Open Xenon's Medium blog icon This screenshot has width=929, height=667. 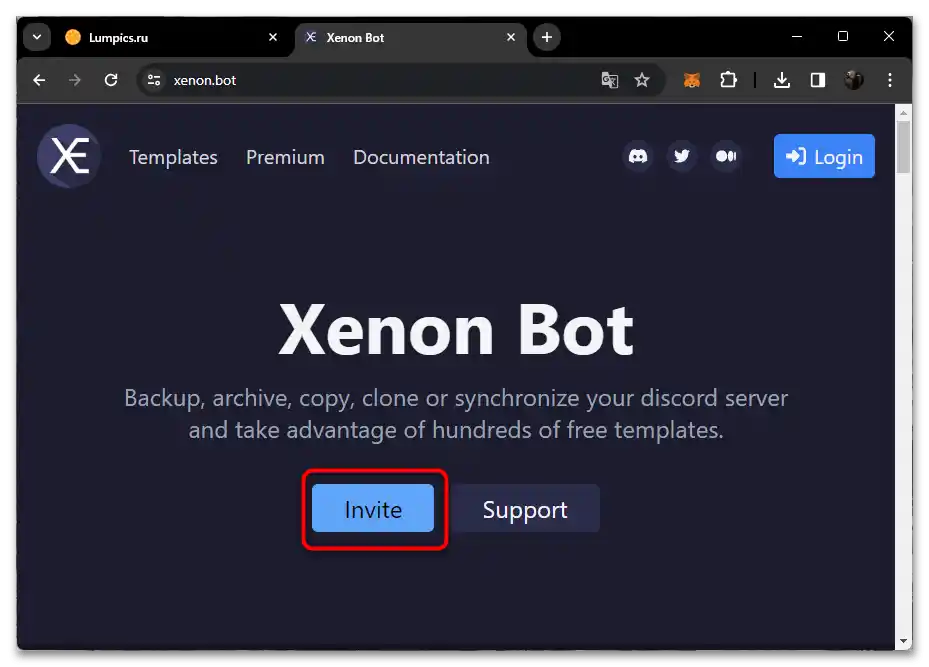(726, 156)
